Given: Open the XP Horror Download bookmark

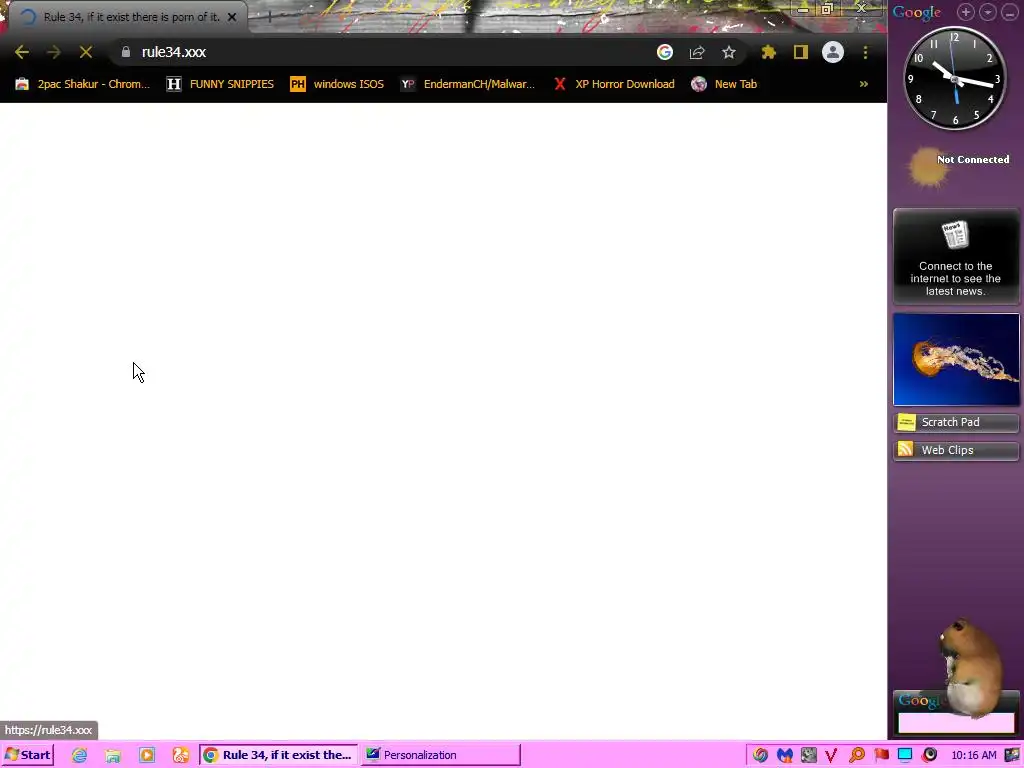Looking at the screenshot, I should (614, 84).
